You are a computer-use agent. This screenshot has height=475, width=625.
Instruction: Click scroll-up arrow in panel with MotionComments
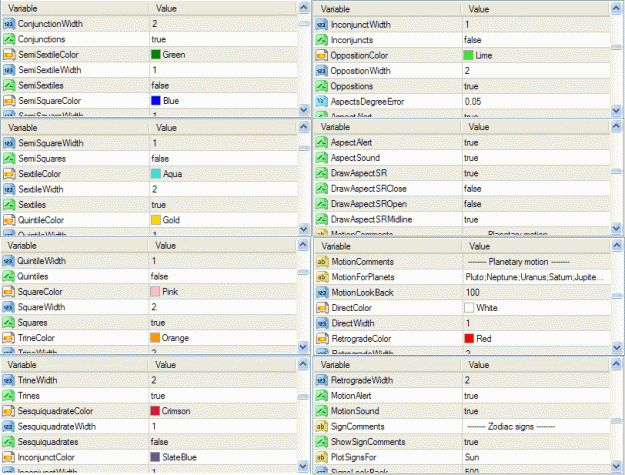(616, 245)
